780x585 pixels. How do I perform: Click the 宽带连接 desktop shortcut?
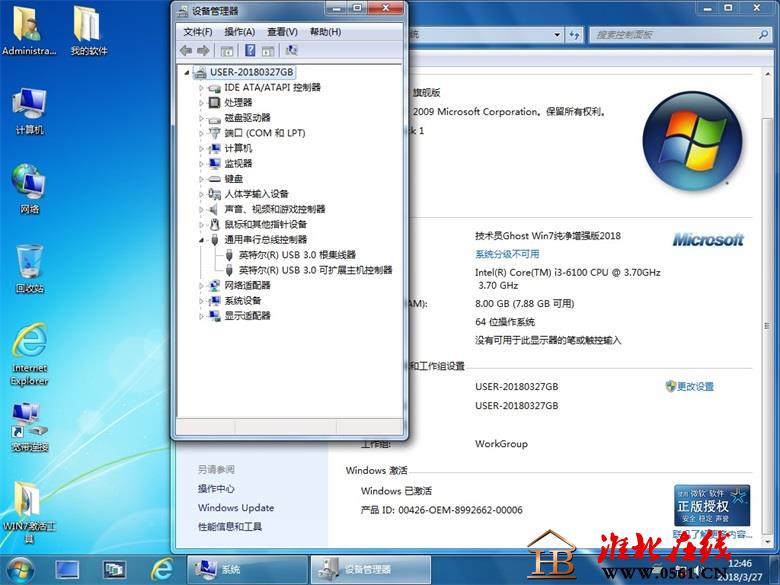point(29,428)
